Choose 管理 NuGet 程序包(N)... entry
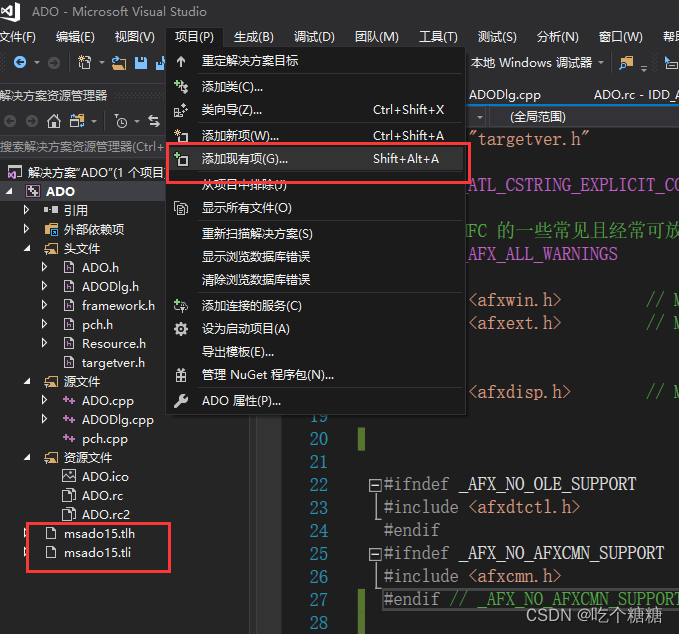 pyautogui.click(x=315, y=375)
